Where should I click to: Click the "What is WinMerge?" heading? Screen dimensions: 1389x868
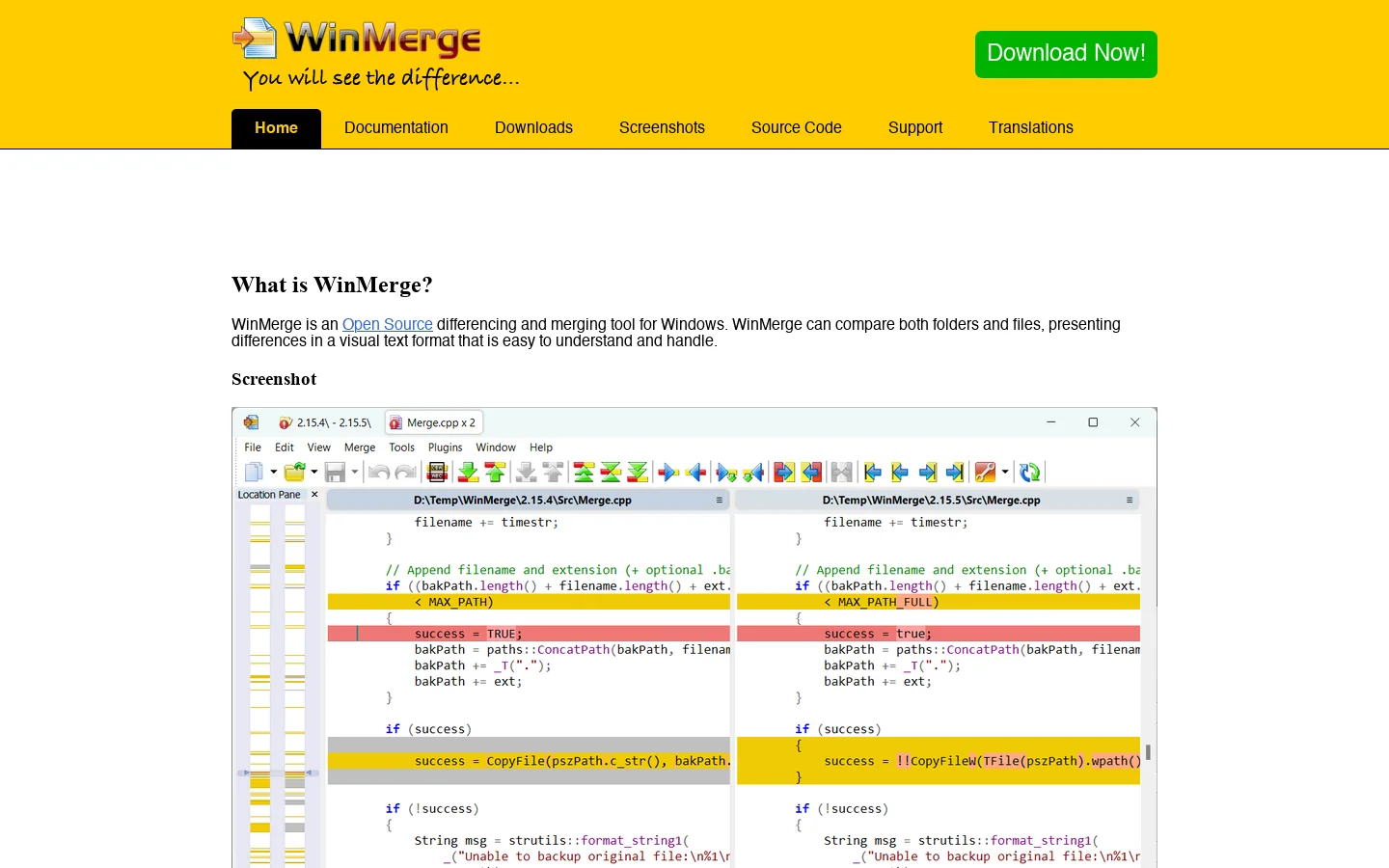pos(332,285)
